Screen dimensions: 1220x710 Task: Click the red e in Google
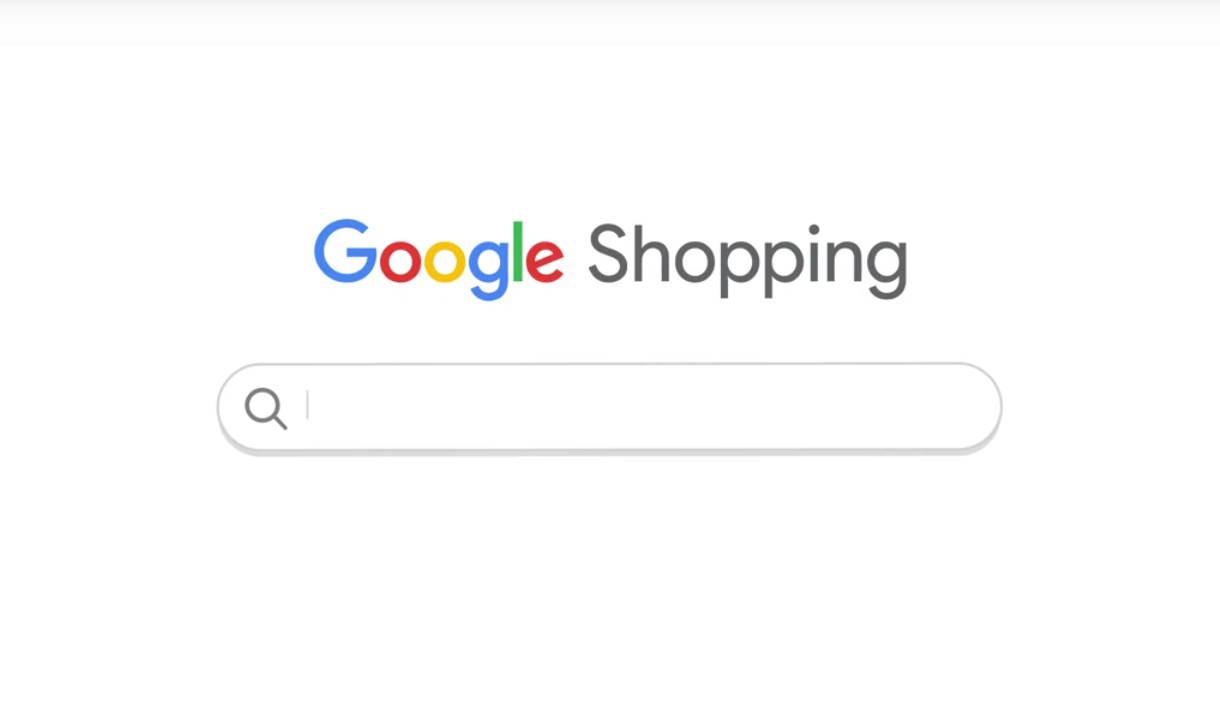click(x=545, y=261)
